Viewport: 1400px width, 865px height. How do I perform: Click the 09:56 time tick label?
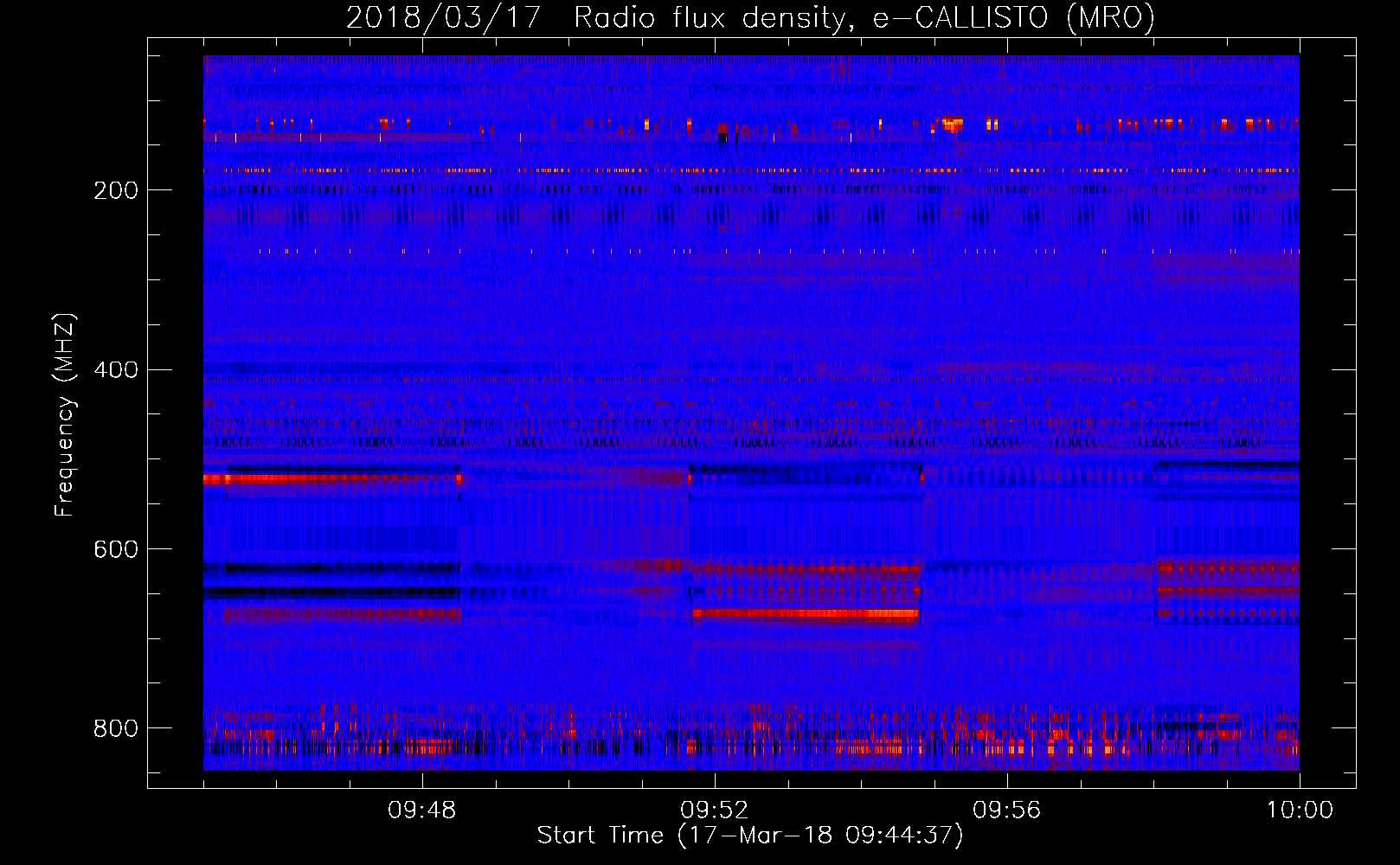(1007, 811)
